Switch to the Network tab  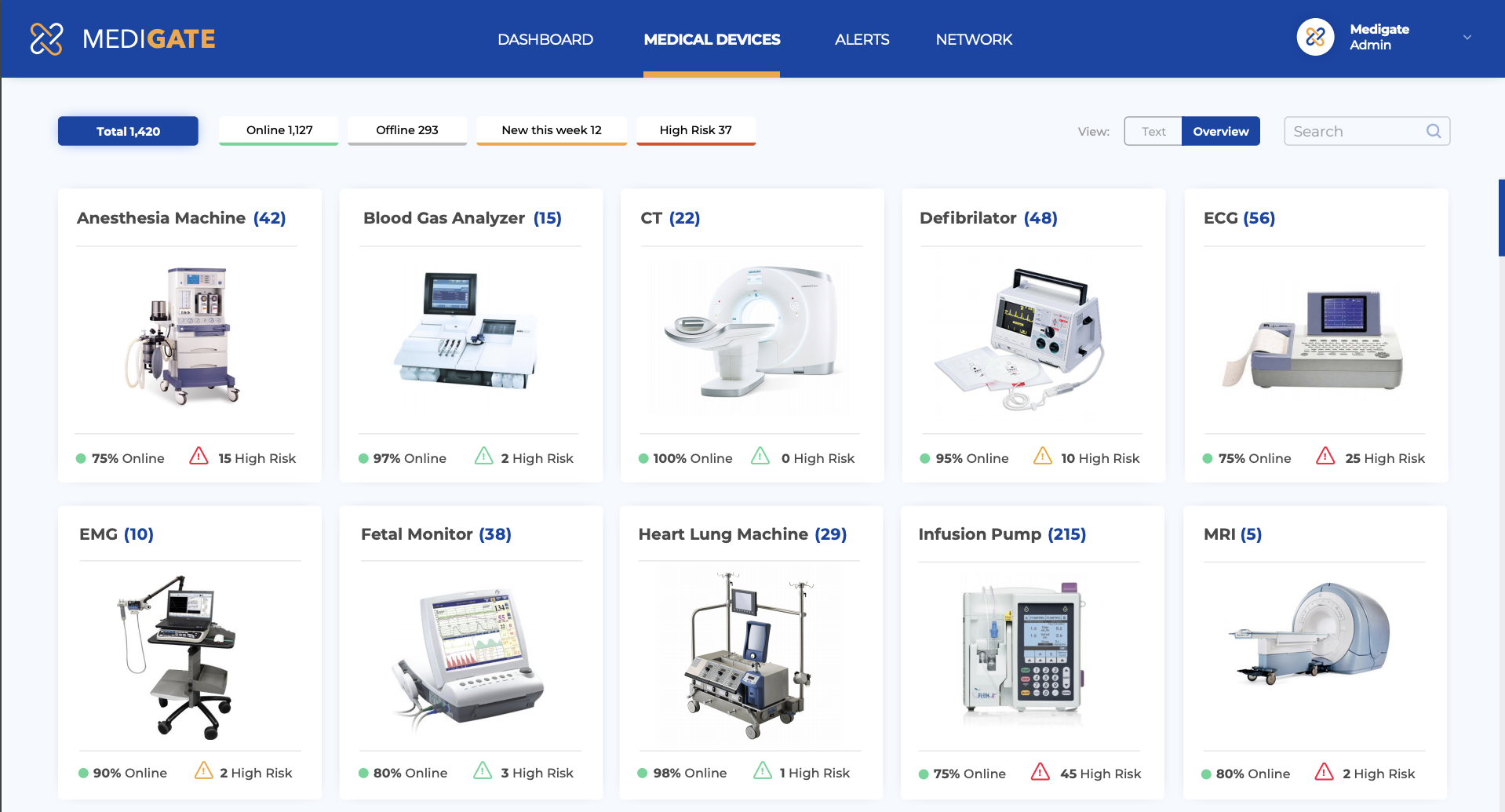pyautogui.click(x=974, y=39)
